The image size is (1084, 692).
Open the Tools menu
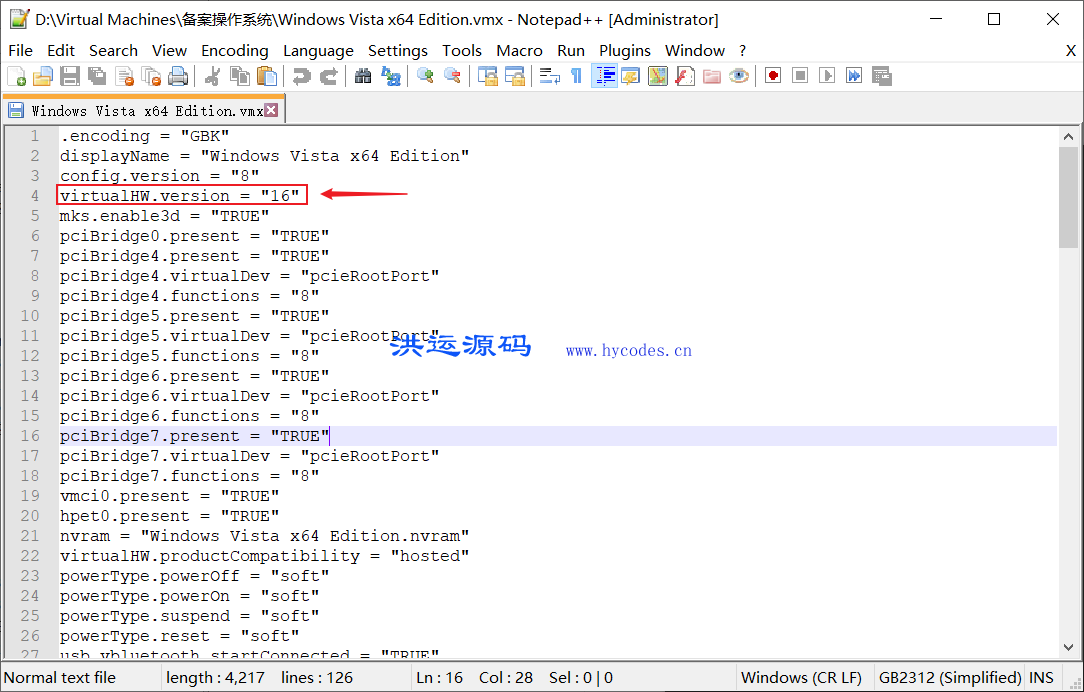tap(462, 50)
